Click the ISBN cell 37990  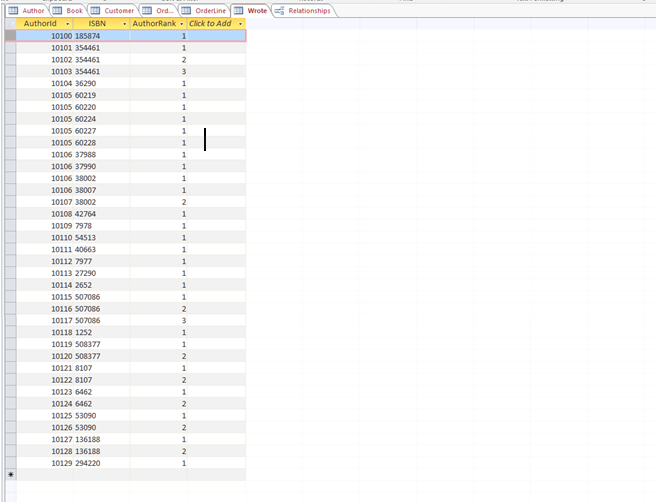[x=102, y=166]
